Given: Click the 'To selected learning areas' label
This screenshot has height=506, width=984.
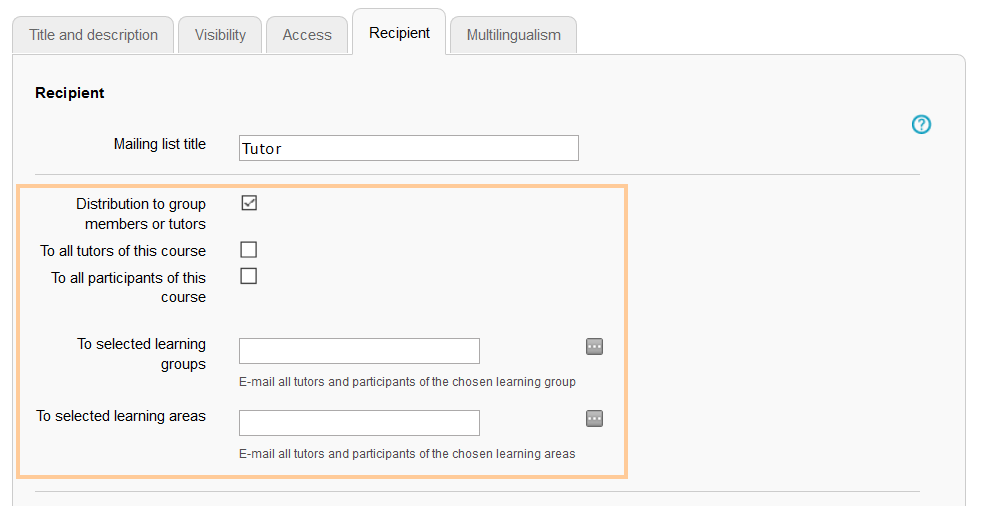Looking at the screenshot, I should click(x=121, y=416).
